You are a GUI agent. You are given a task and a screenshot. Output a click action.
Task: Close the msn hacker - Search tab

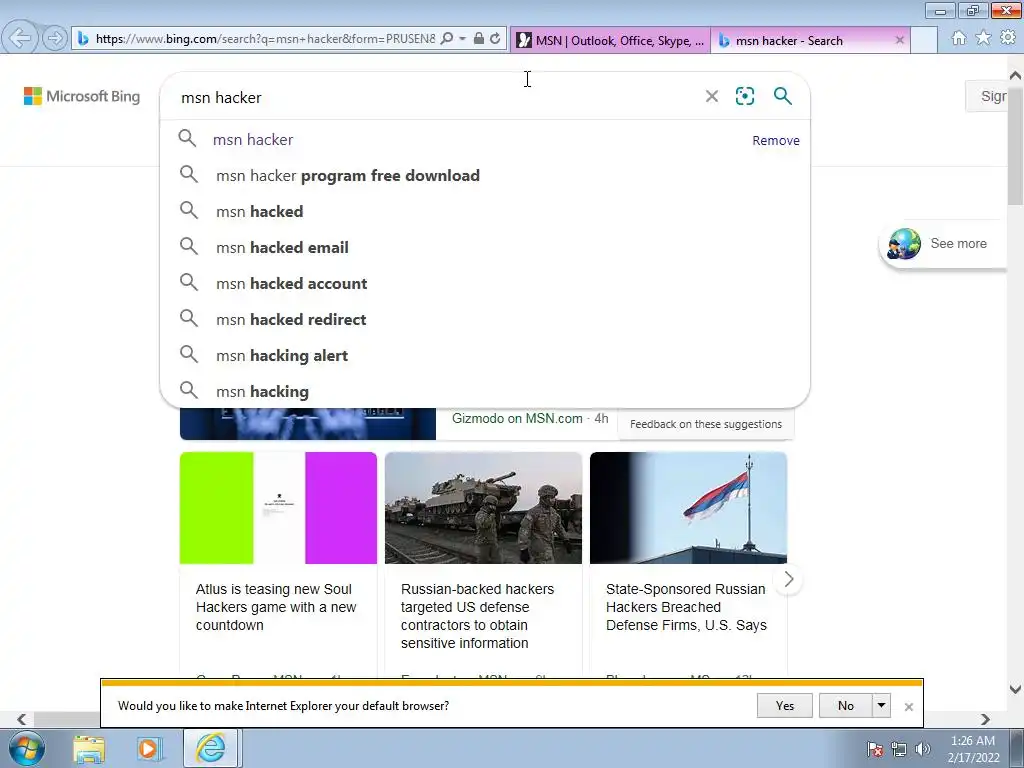900,40
